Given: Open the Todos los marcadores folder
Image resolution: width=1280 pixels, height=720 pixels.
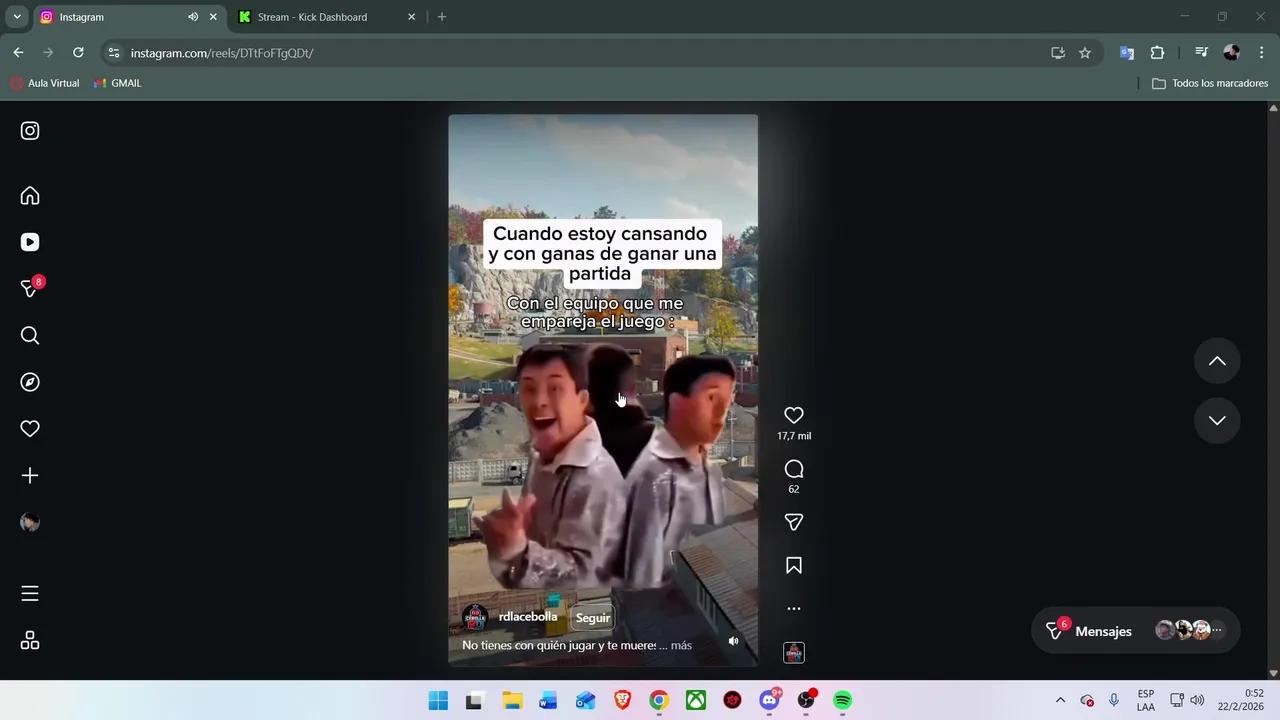Looking at the screenshot, I should click(x=1210, y=83).
